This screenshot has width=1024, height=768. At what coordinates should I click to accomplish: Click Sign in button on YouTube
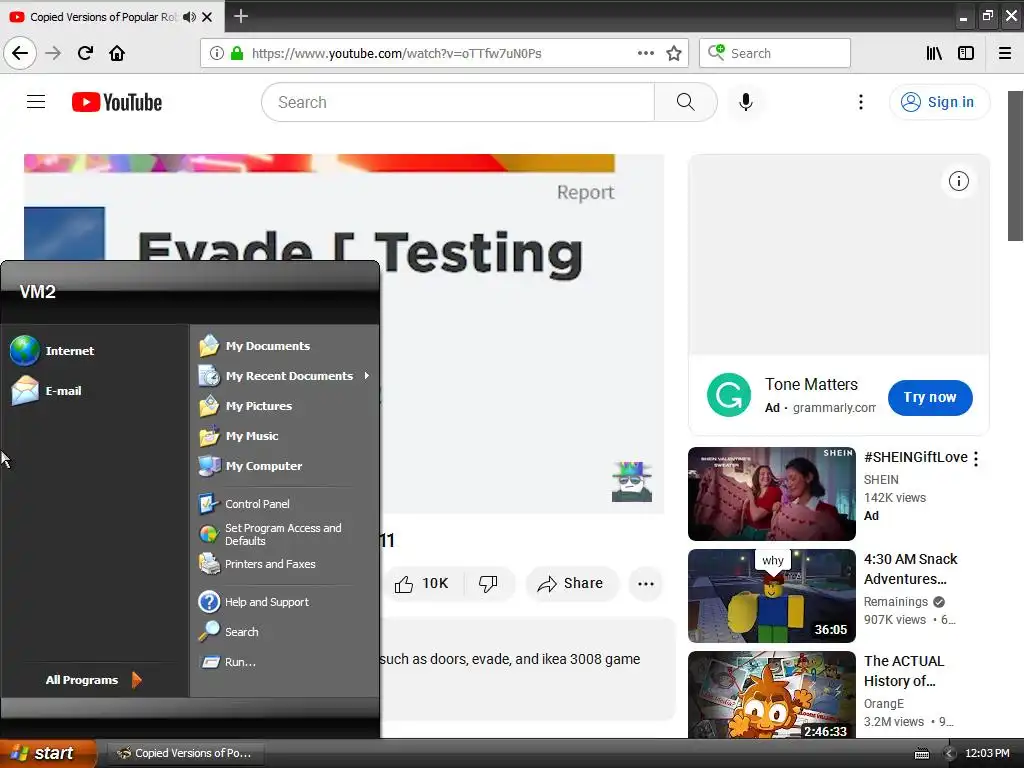[939, 102]
